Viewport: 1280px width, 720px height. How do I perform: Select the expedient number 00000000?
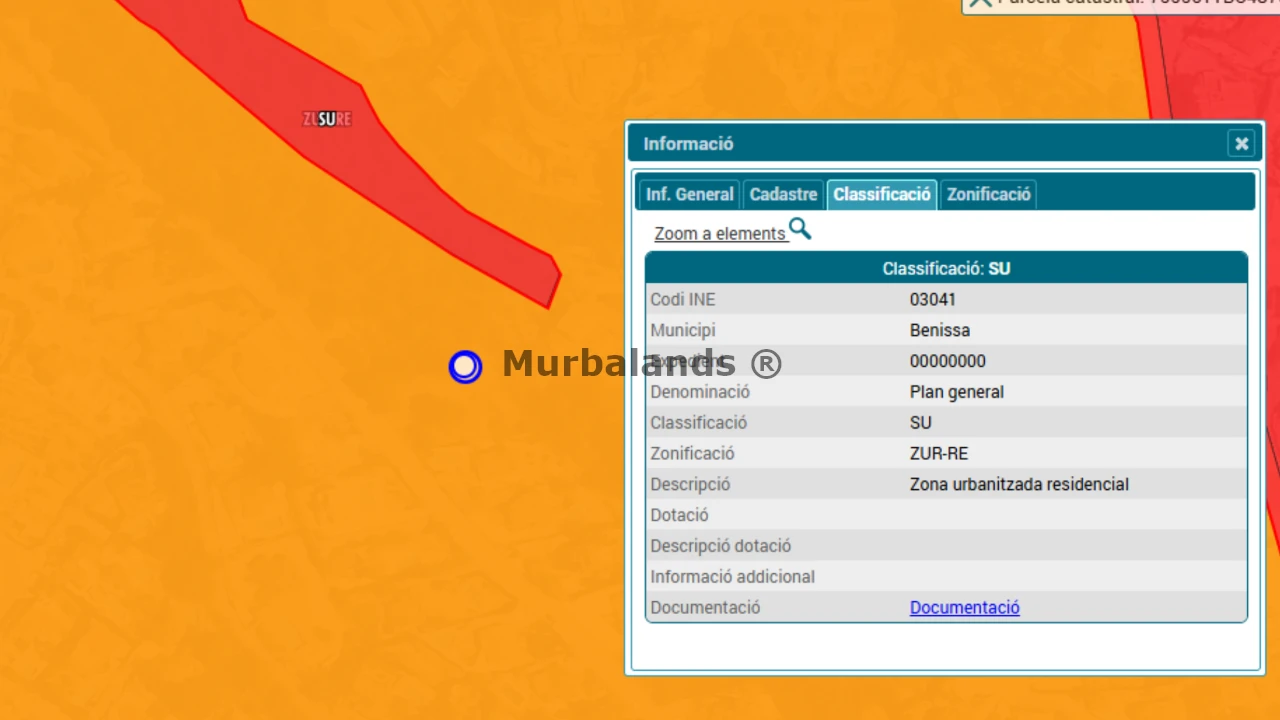pos(948,361)
